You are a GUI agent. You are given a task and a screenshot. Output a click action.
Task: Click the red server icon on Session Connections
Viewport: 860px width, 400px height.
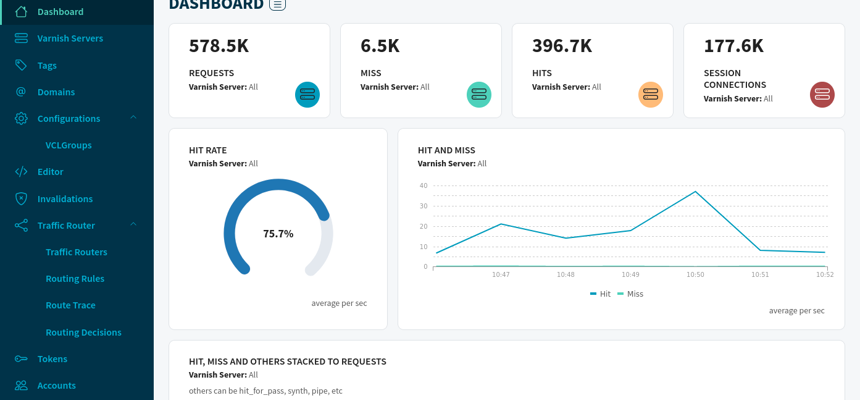[822, 95]
